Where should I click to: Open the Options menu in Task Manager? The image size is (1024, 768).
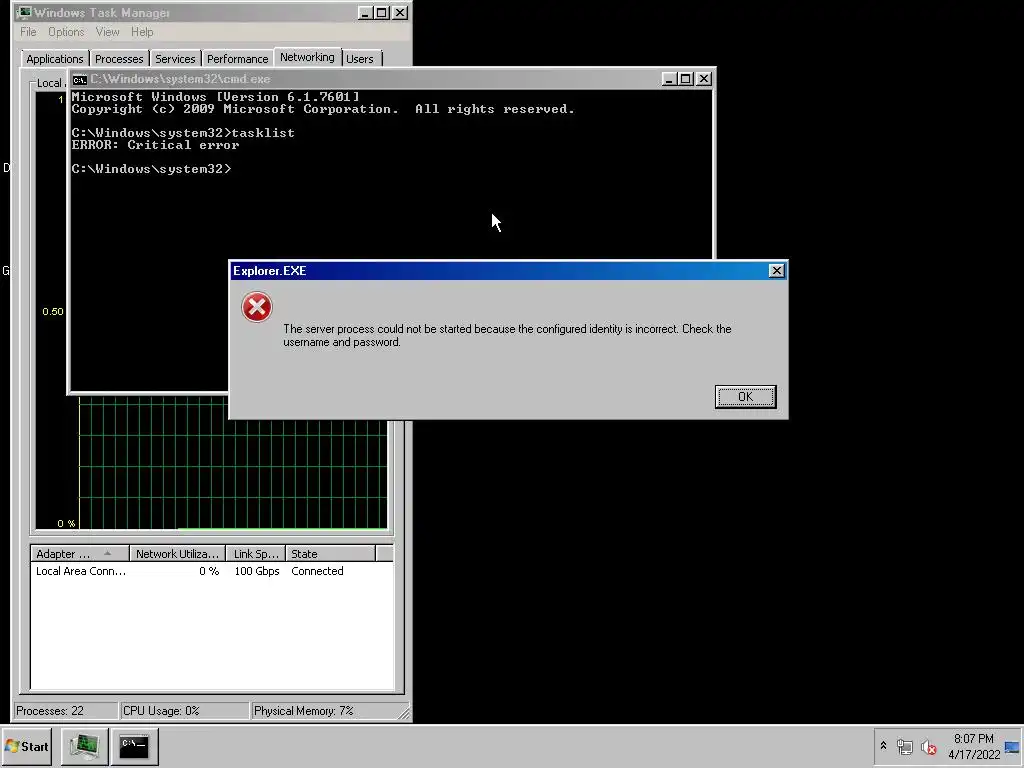pyautogui.click(x=66, y=32)
